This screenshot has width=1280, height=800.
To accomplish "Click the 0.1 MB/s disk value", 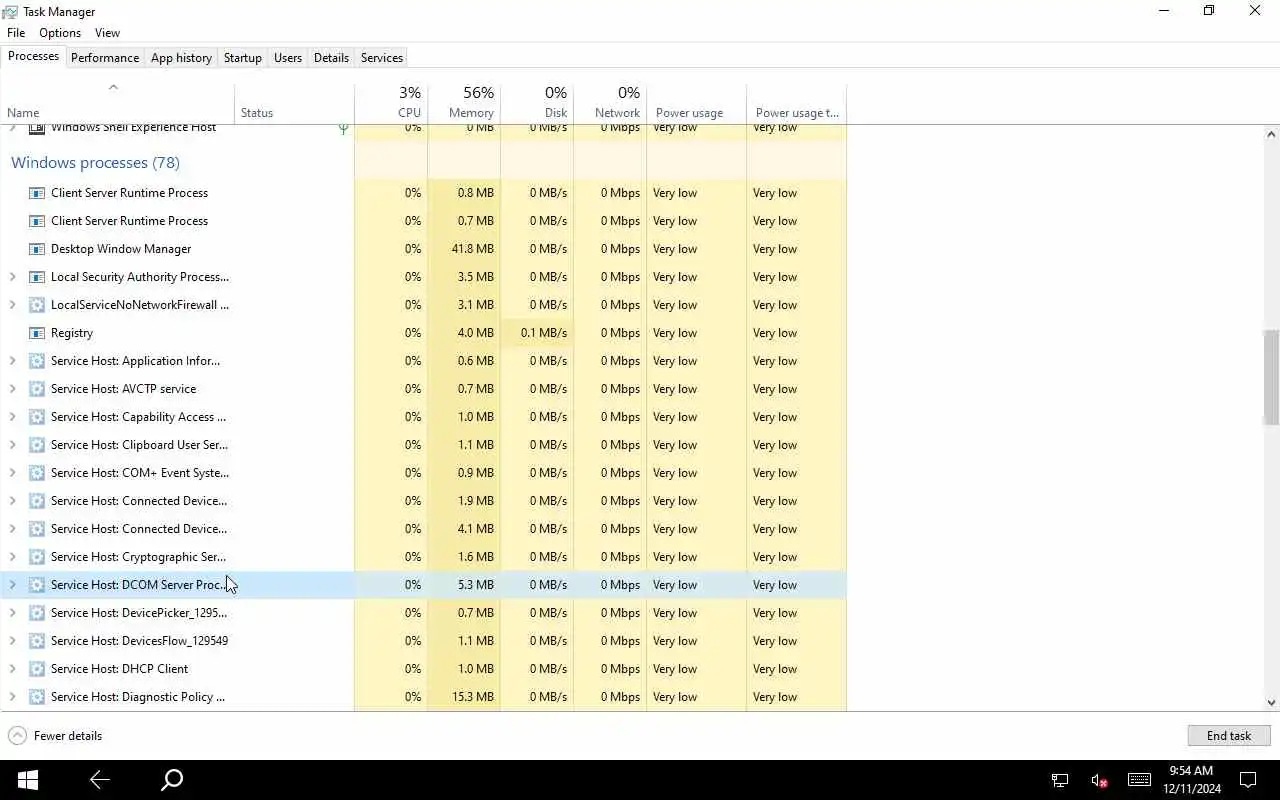I will click(543, 333).
